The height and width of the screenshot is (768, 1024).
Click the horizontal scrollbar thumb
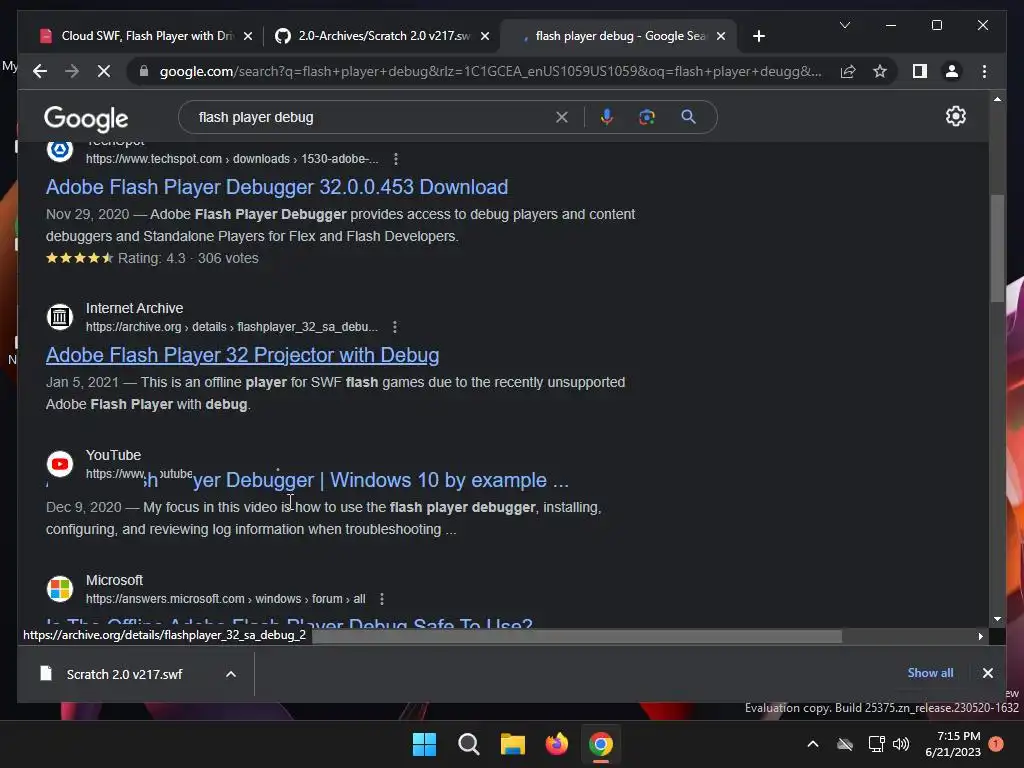(x=577, y=636)
